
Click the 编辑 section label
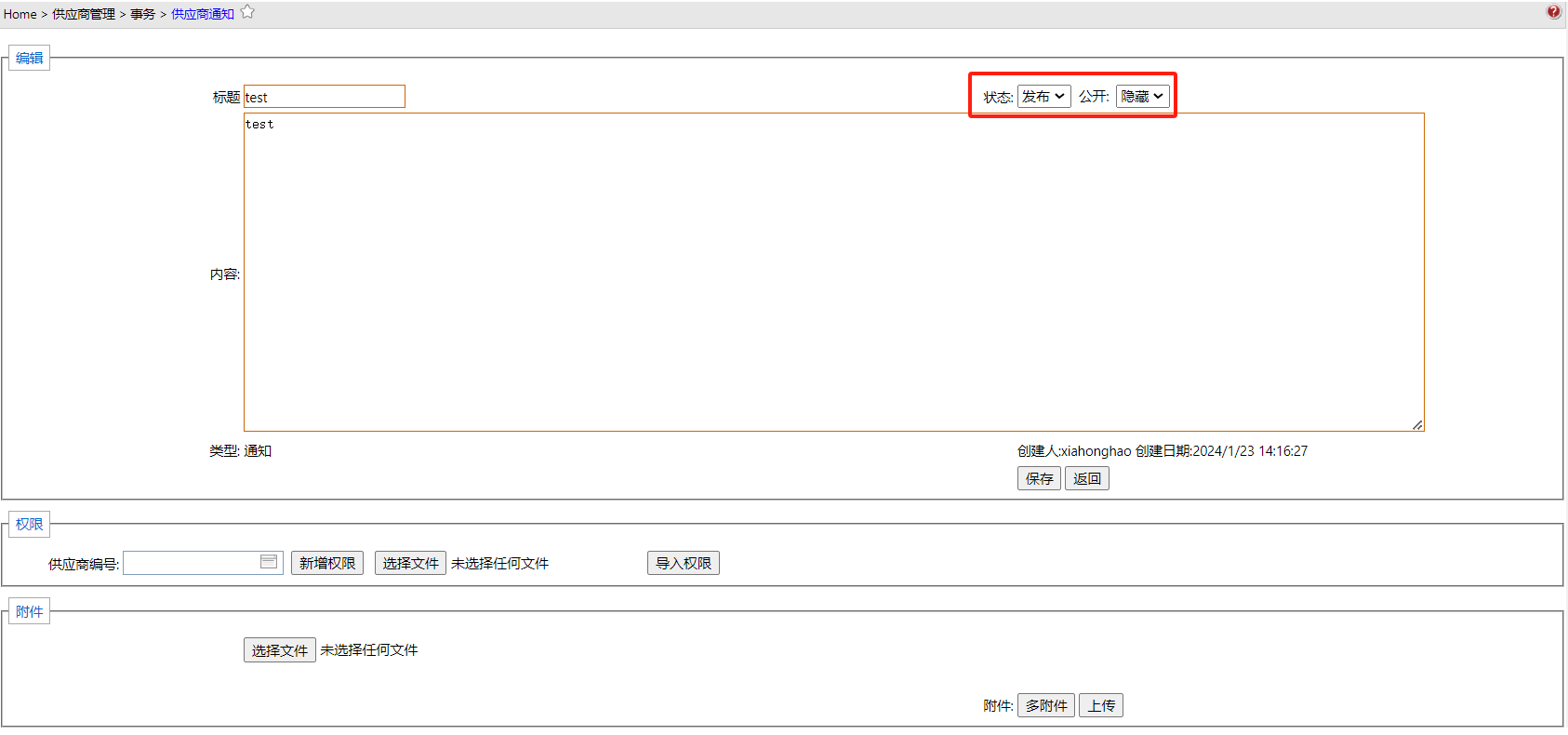point(30,58)
